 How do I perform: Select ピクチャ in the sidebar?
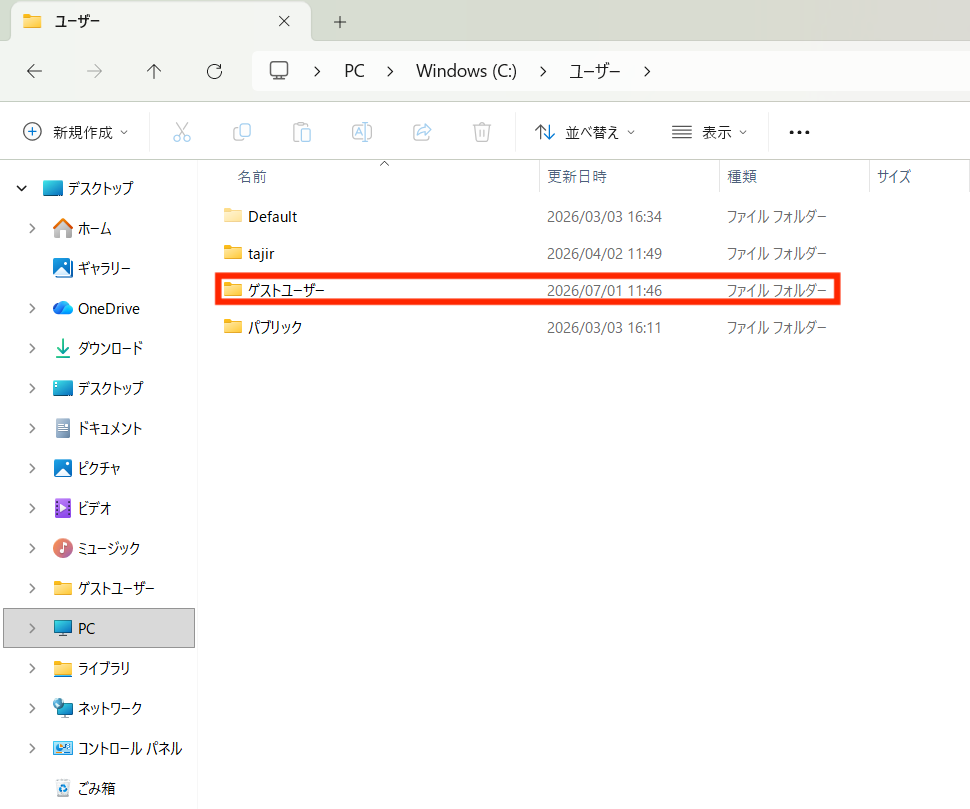99,468
